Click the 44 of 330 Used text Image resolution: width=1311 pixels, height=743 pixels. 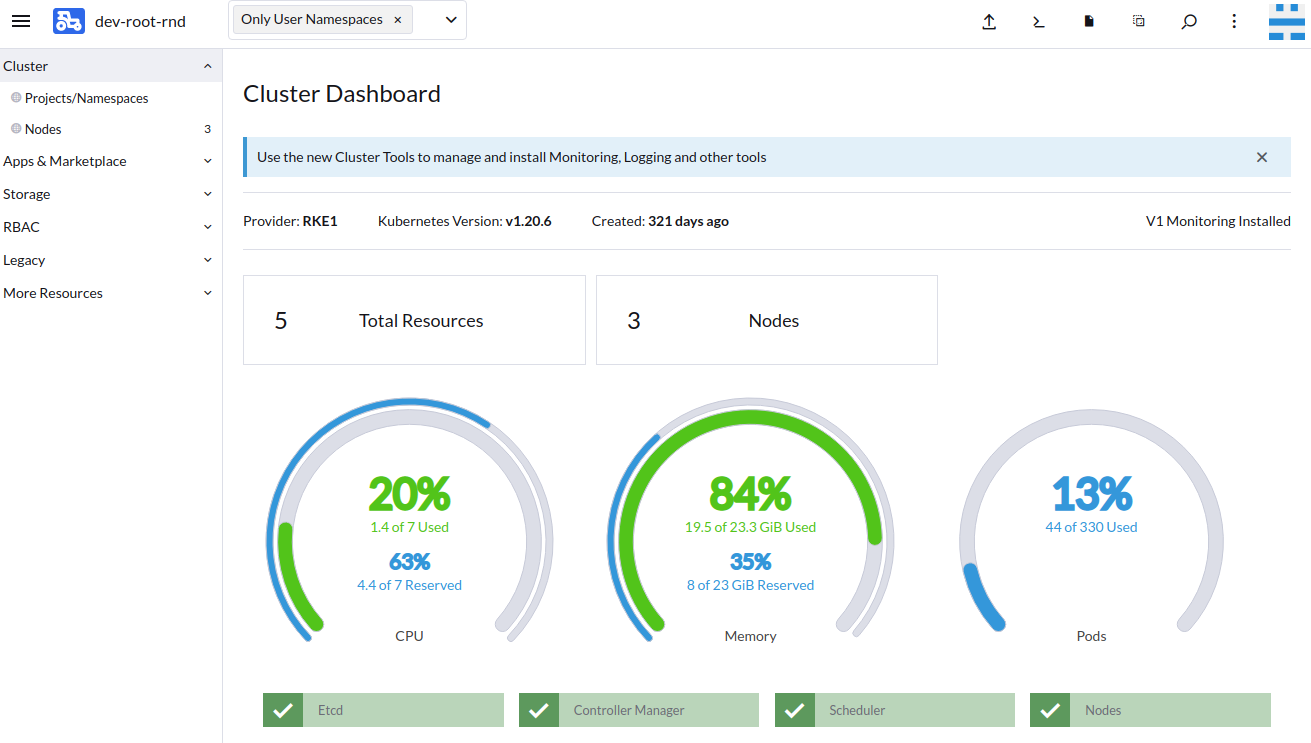click(1091, 527)
